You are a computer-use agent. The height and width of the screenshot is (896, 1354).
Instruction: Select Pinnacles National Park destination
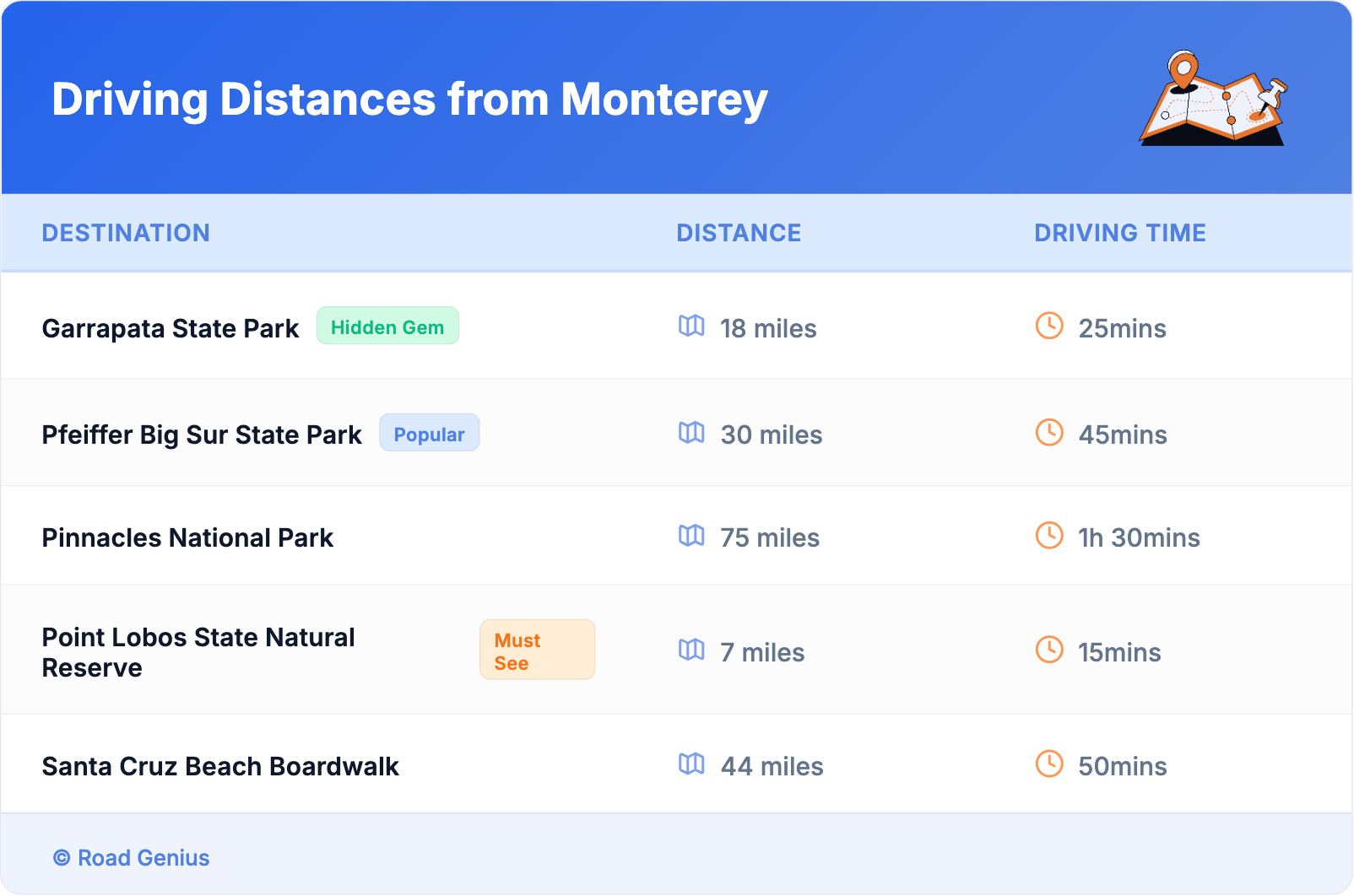[187, 538]
